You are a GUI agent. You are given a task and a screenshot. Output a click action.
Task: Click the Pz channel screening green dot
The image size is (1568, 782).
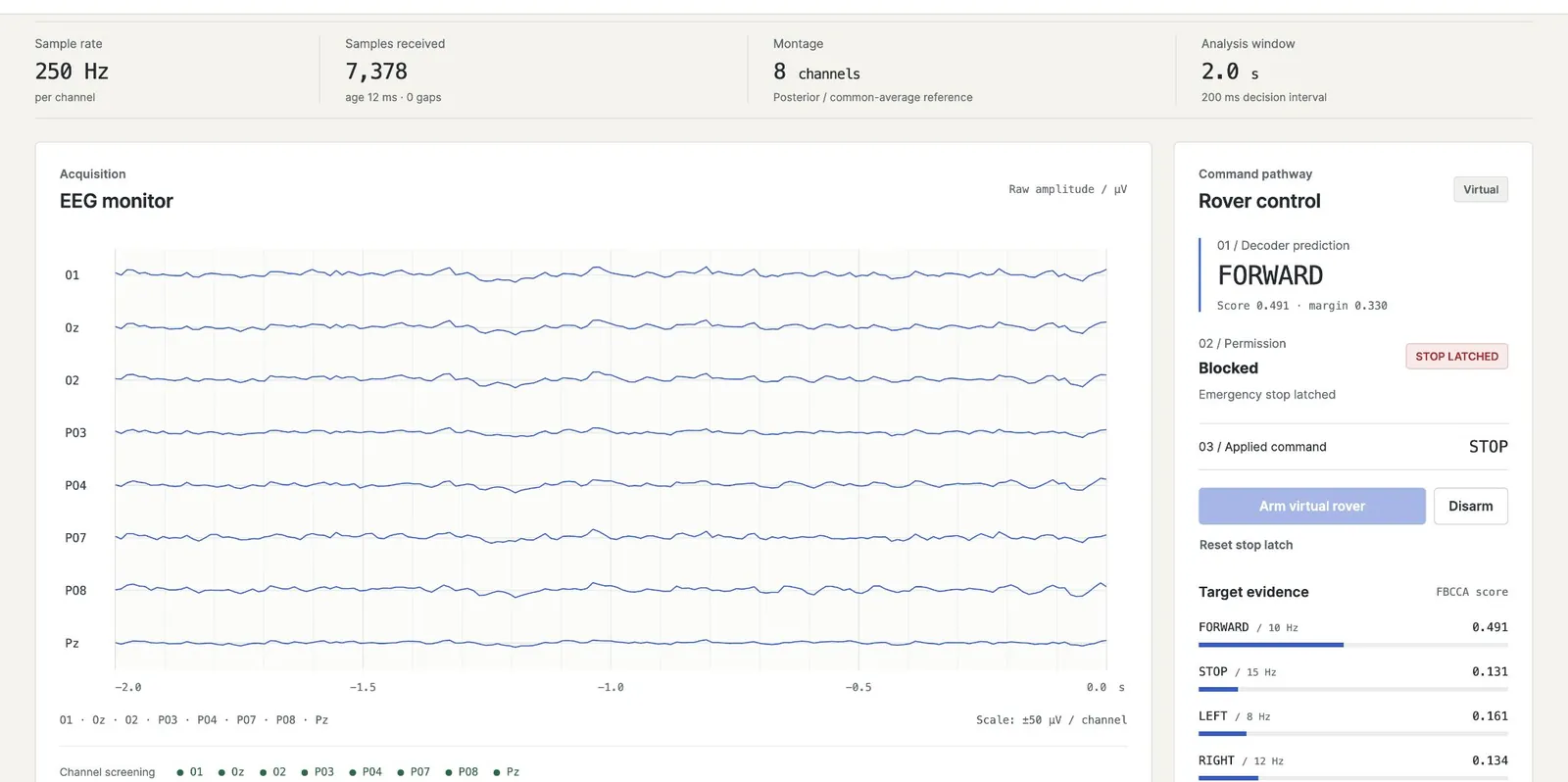497,772
